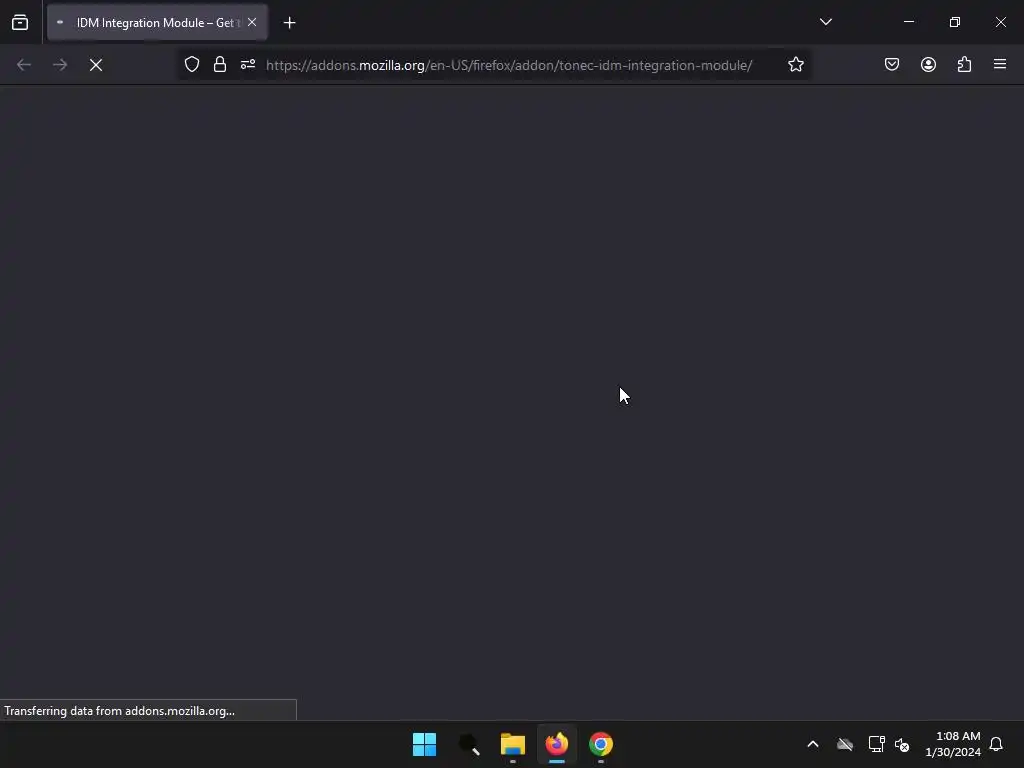This screenshot has width=1024, height=768.
Task: Open Windows Start menu
Action: pos(424,744)
